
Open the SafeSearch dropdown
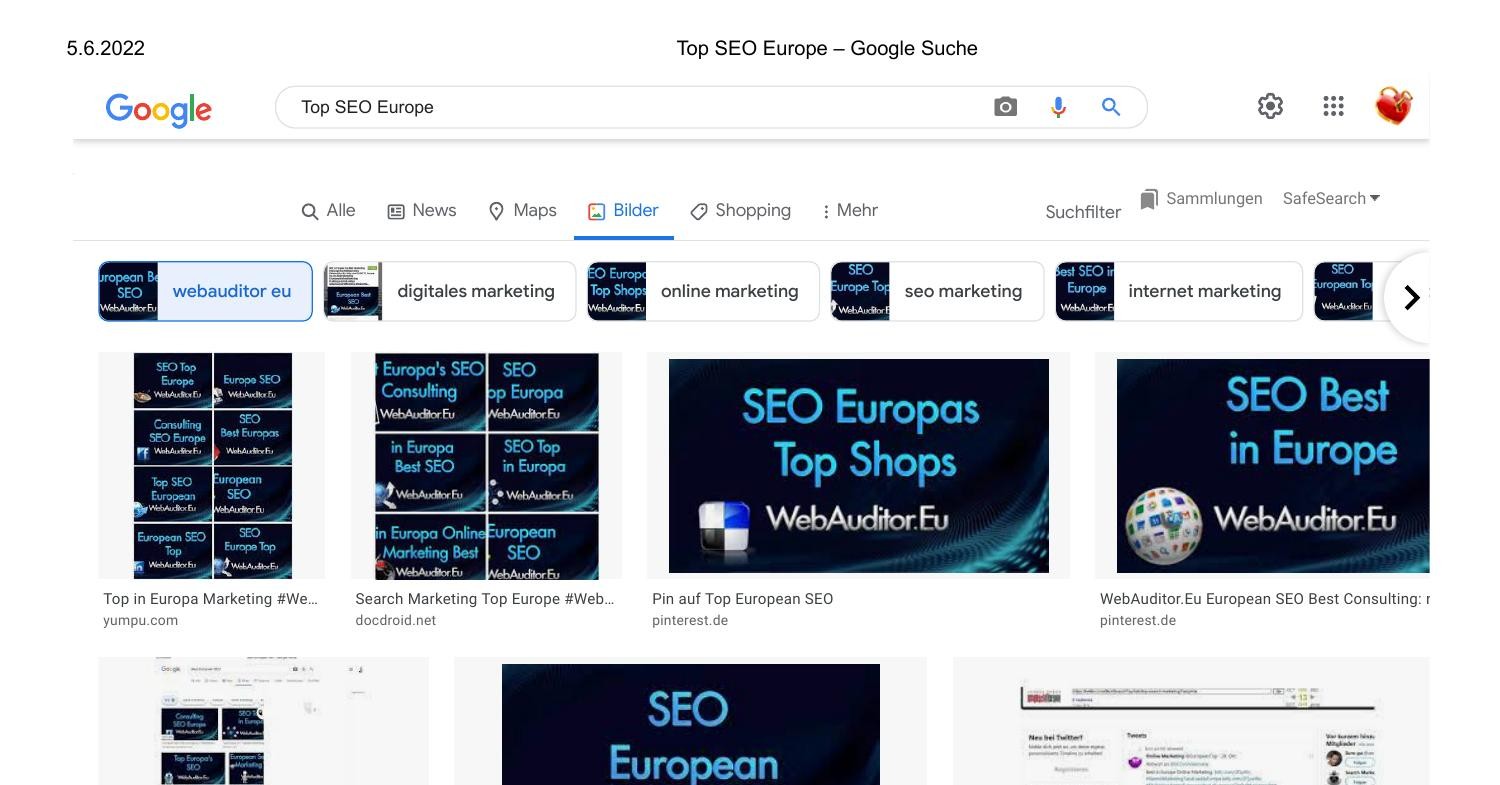point(1331,198)
